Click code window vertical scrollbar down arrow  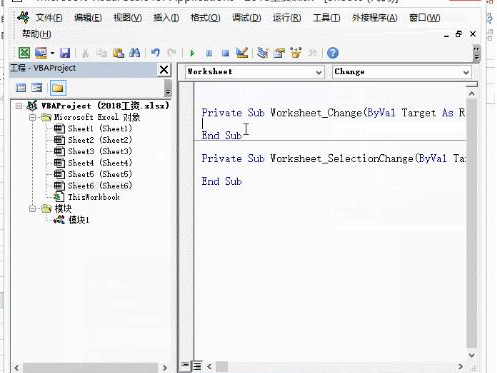471,355
